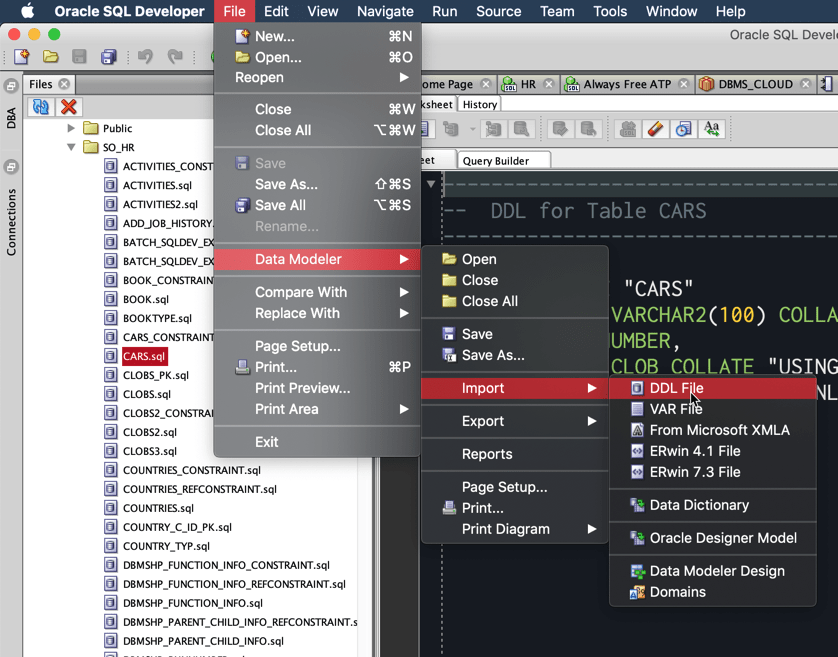Click Reports in Data Modeler submenu
Screen dimensions: 838x657
point(515,454)
